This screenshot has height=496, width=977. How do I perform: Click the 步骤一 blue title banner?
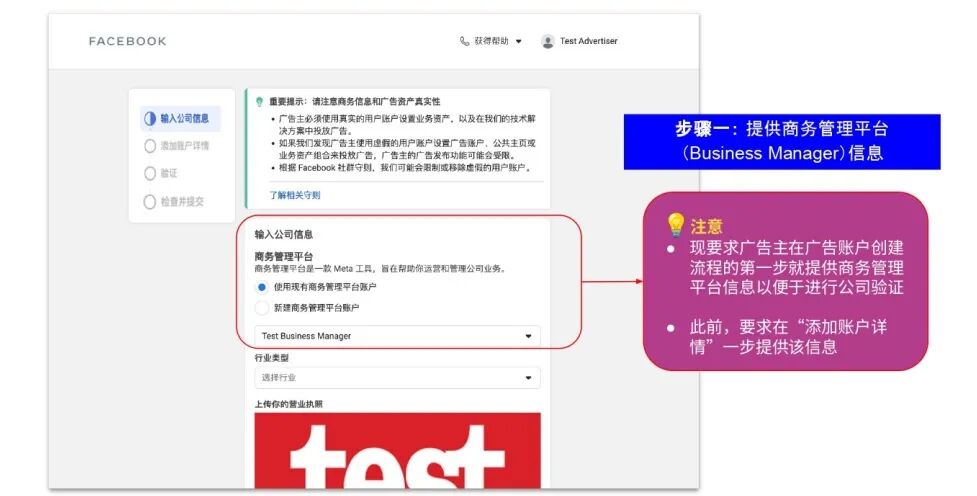coord(782,141)
